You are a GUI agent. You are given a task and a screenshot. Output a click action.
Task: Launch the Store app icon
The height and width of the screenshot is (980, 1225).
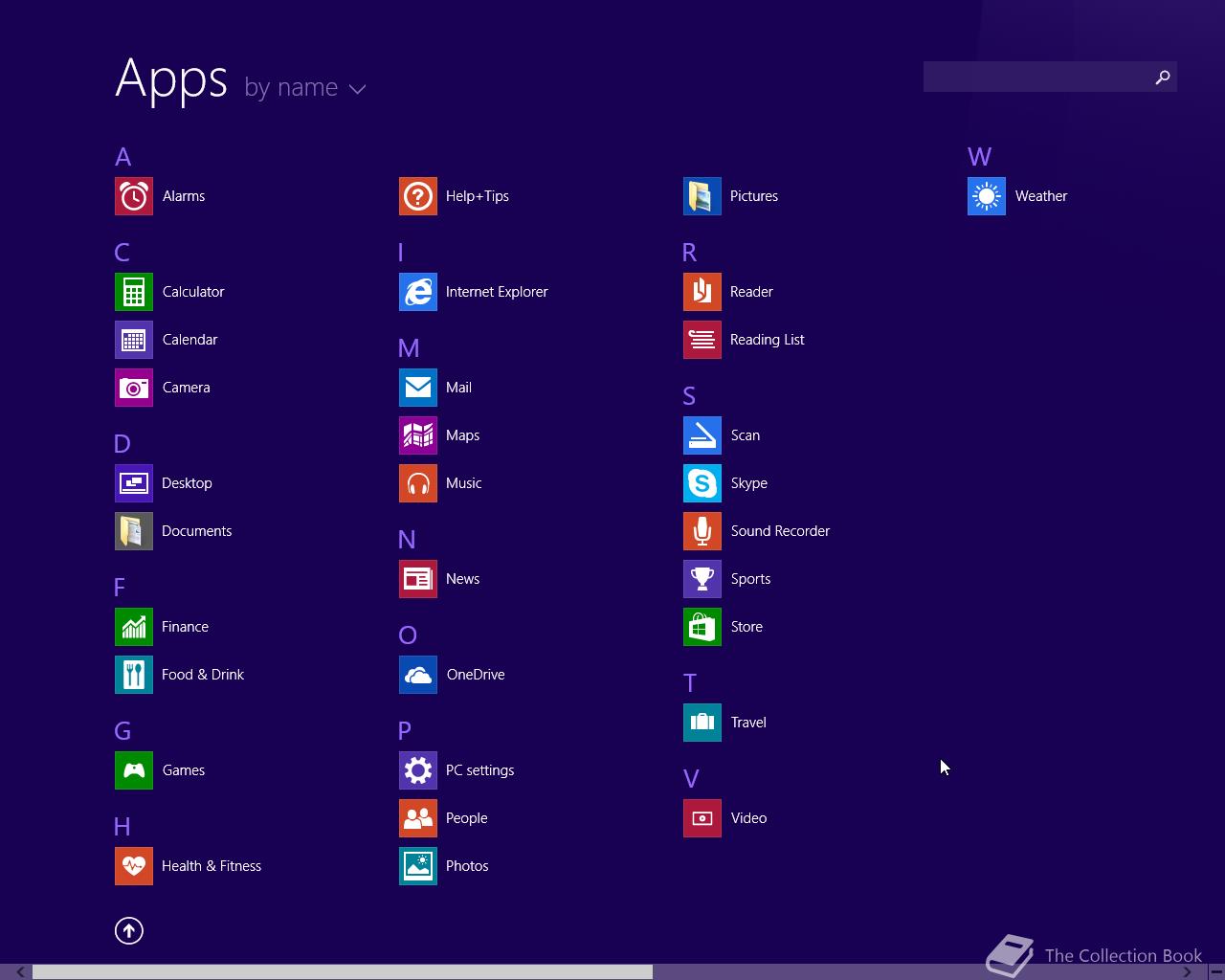(x=702, y=627)
